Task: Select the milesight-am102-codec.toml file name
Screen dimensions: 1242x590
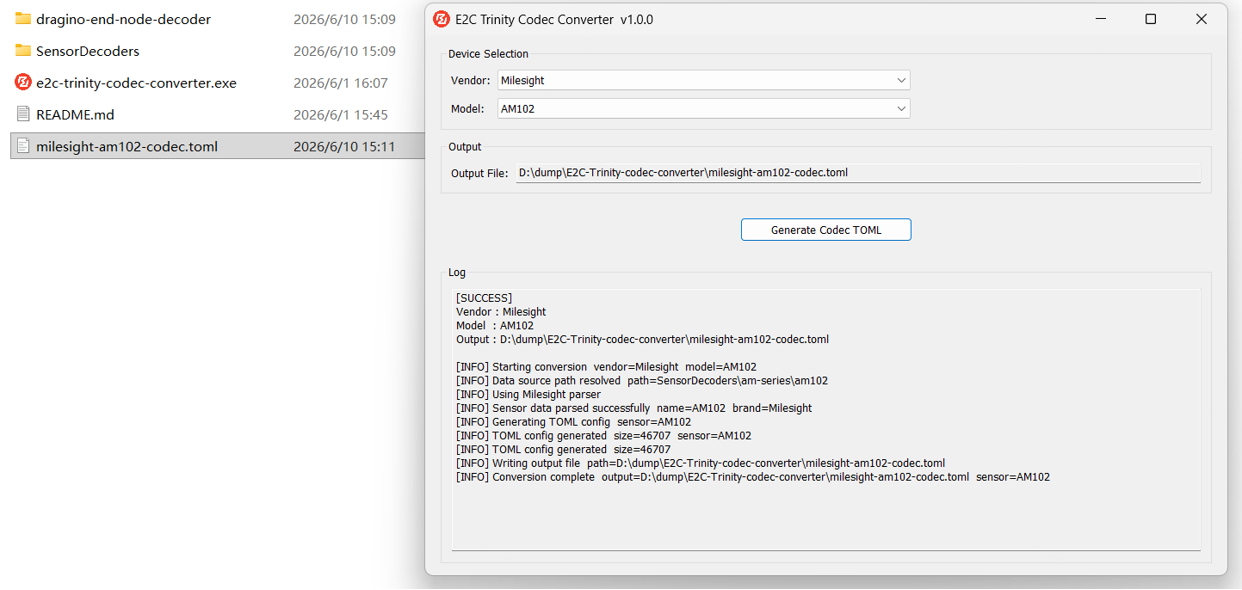Action: 127,147
